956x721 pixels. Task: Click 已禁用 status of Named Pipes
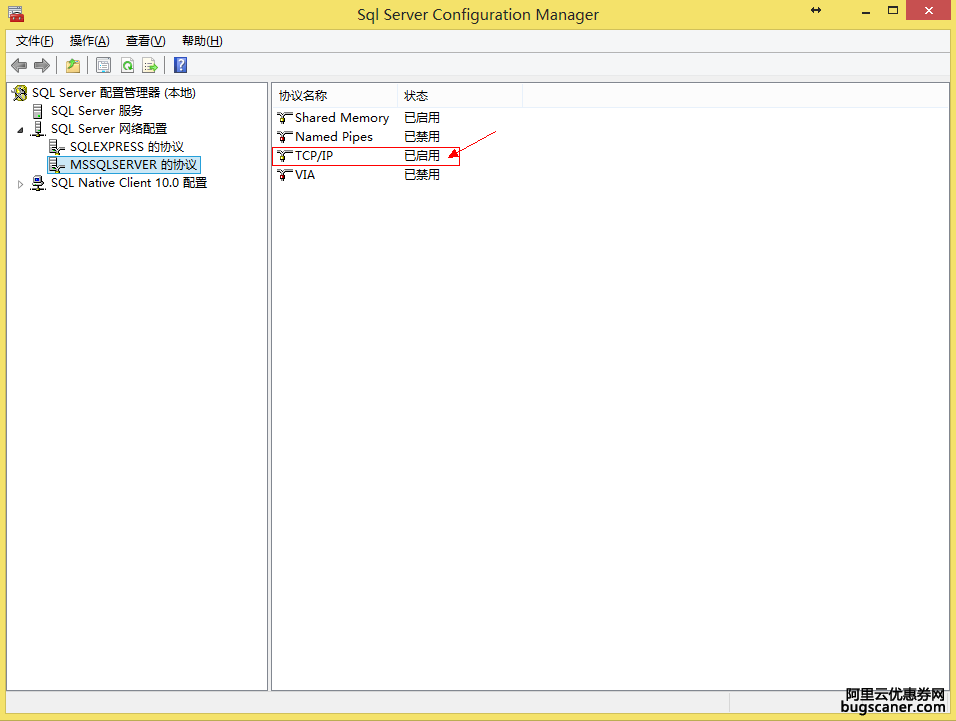point(422,137)
